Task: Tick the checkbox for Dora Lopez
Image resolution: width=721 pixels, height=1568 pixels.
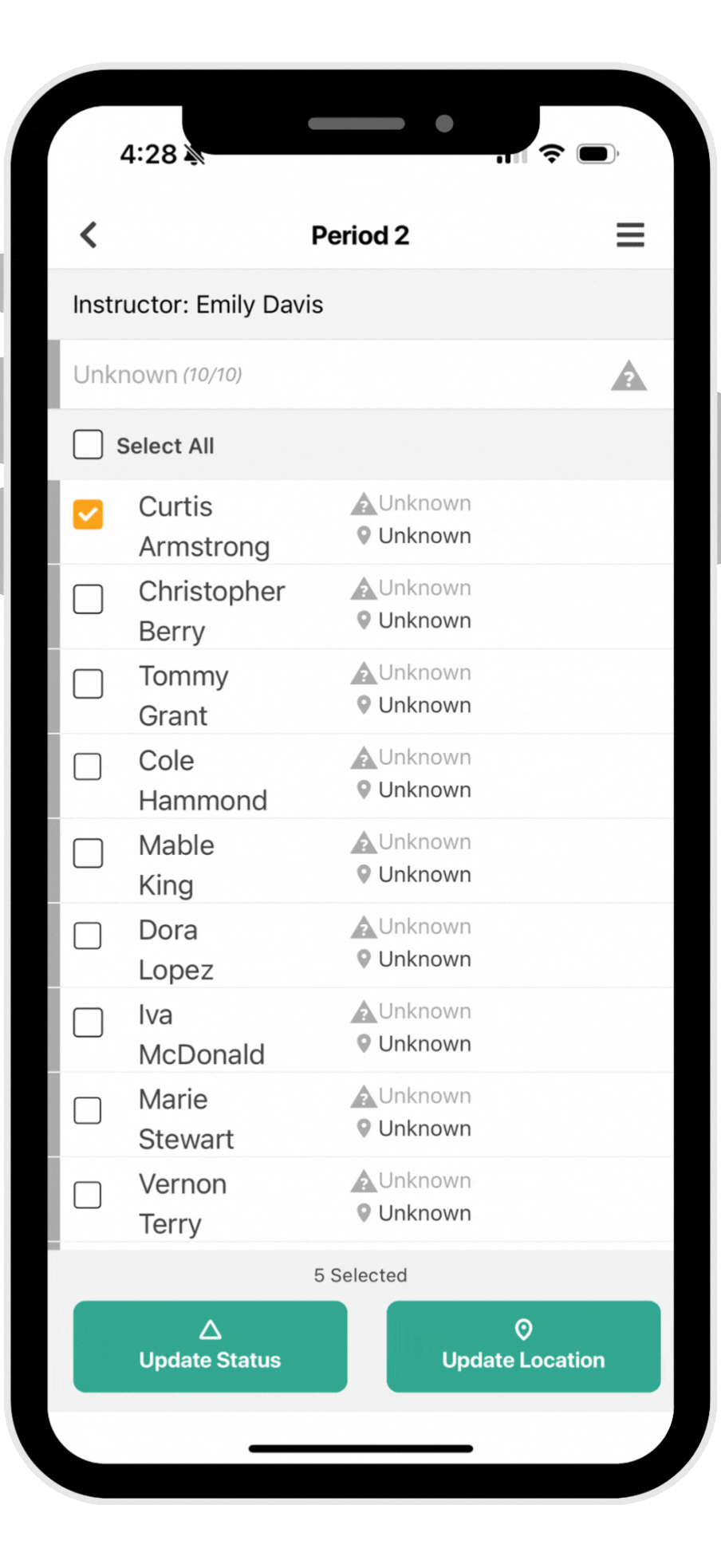Action: pos(89,936)
